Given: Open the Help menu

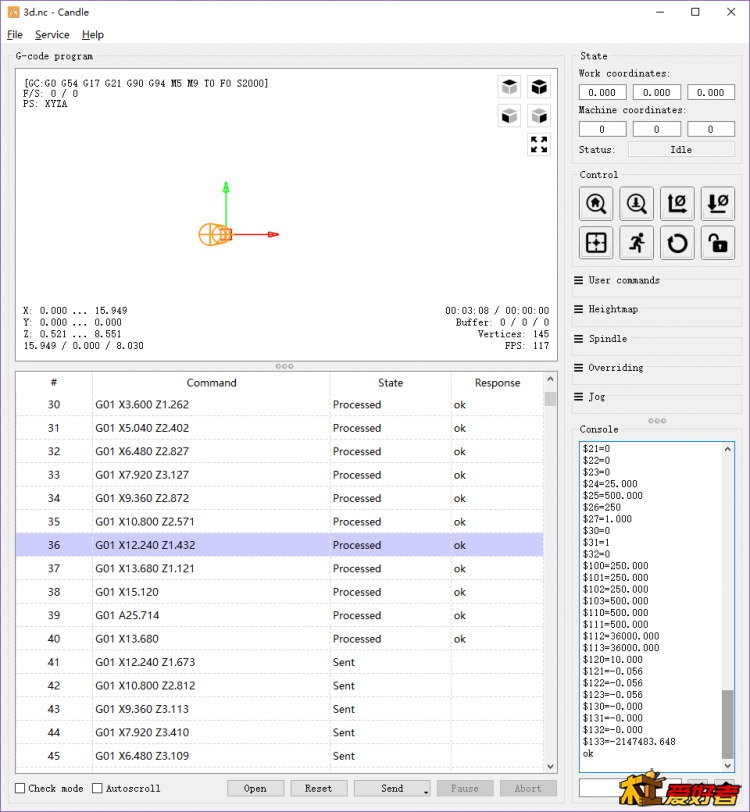Looking at the screenshot, I should coord(93,35).
